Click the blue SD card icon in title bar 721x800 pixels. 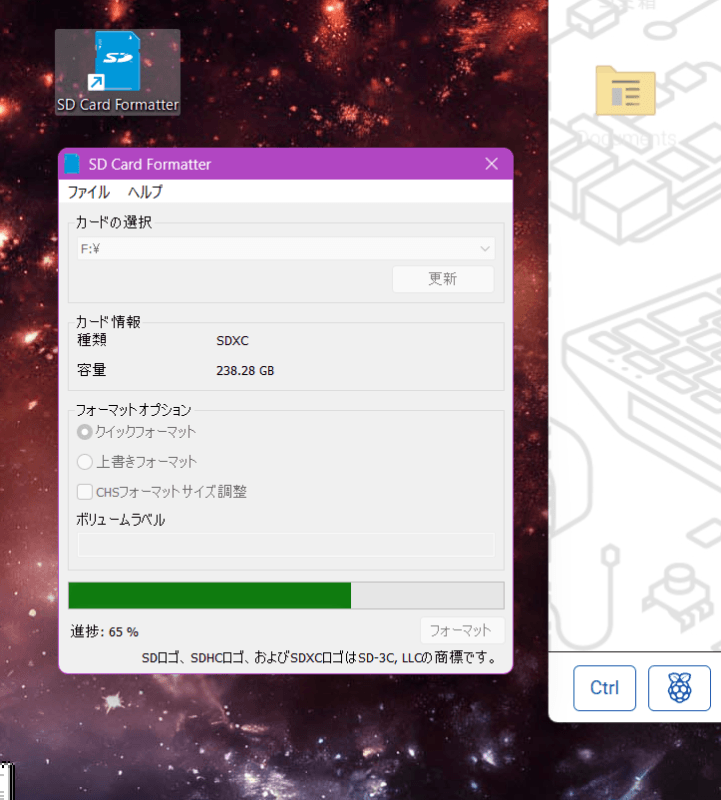click(x=72, y=164)
